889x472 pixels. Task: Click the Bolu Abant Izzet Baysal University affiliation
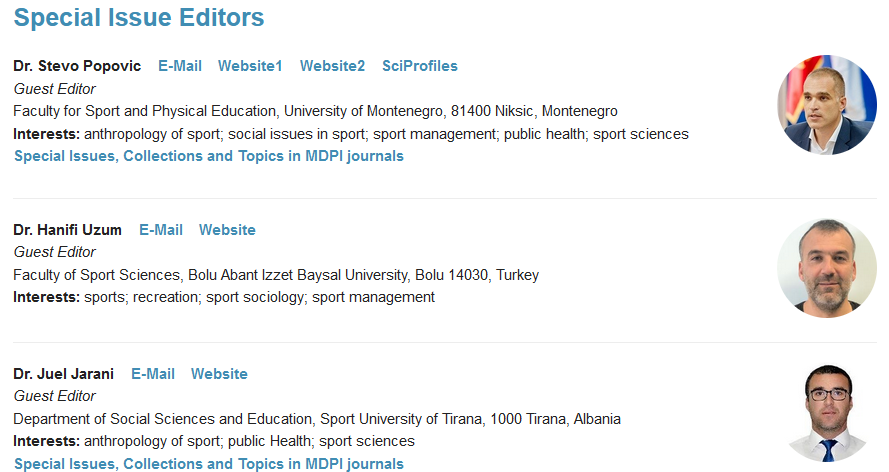[x=276, y=275]
